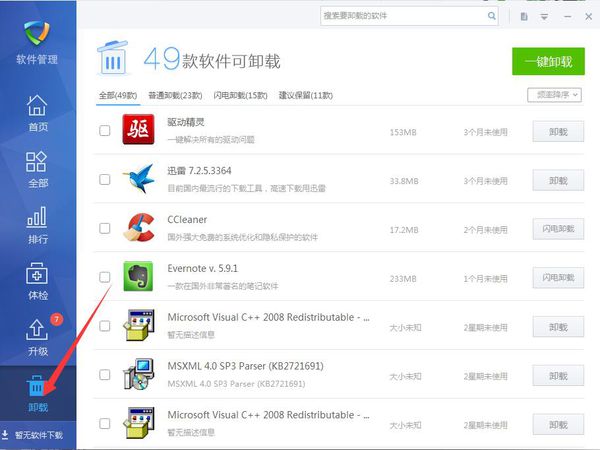The width and height of the screenshot is (600, 450).
Task: Click the document icon in title bar
Action: tap(524, 16)
